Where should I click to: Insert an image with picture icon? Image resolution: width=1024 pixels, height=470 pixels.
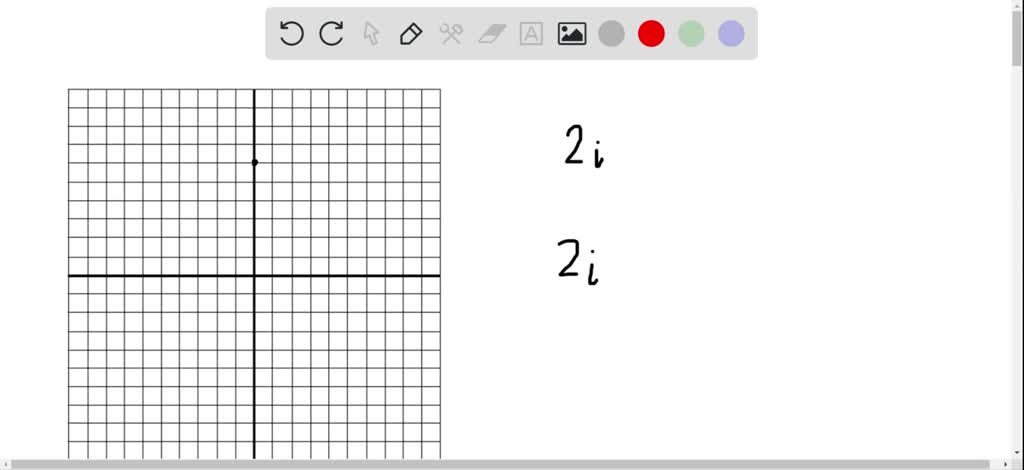(x=571, y=33)
